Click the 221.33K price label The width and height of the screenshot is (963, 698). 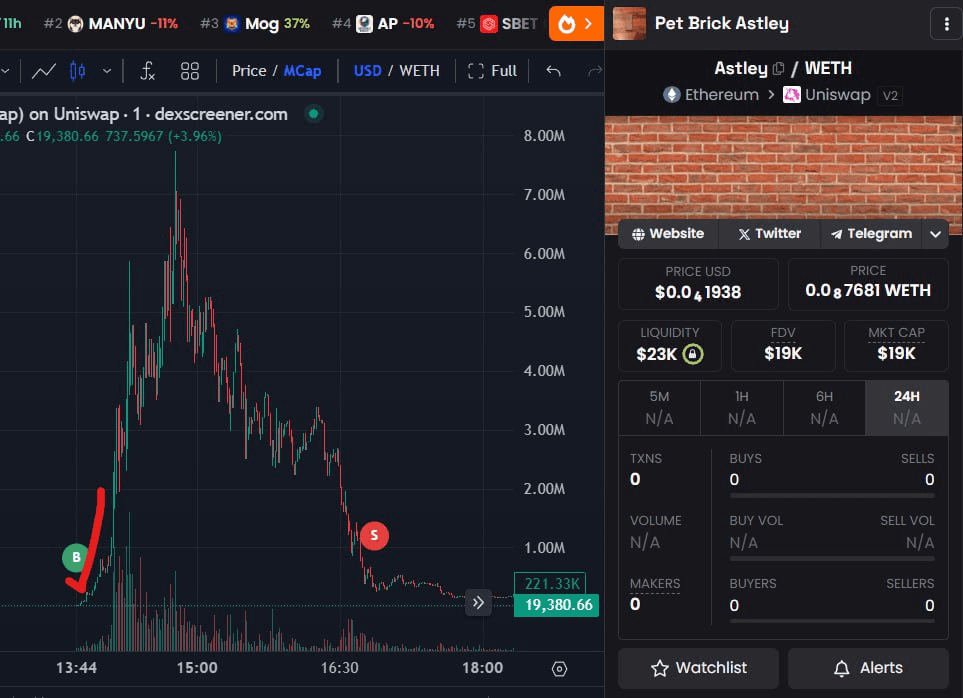pyautogui.click(x=550, y=583)
